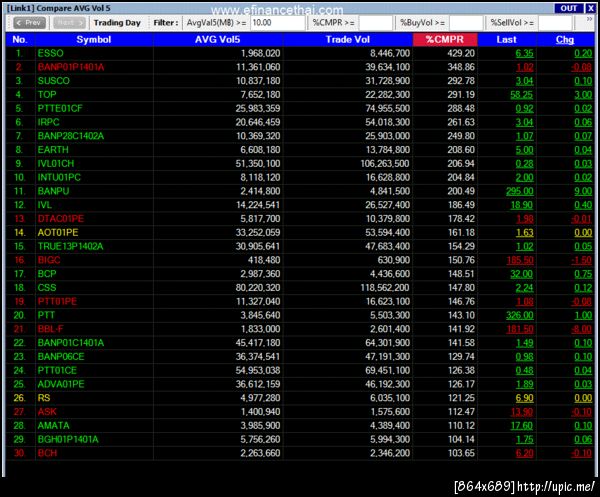Click ESSO last price 6.35
Viewport: 600px width, 497px height.
tap(524, 53)
